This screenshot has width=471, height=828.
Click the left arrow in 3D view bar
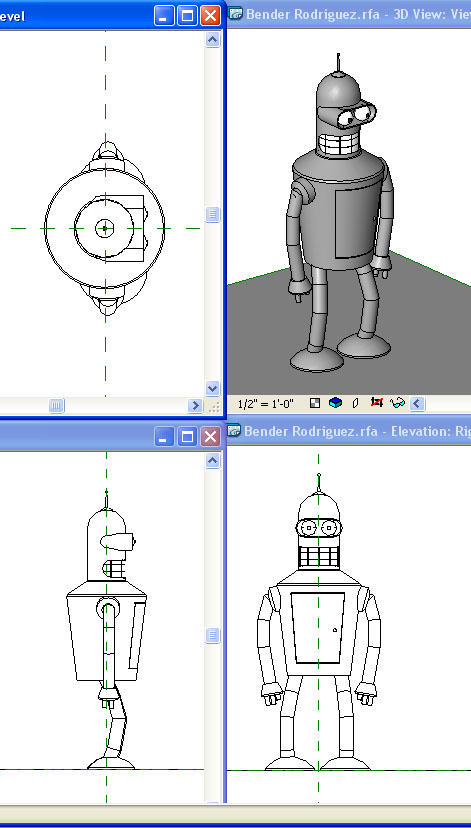pos(417,404)
